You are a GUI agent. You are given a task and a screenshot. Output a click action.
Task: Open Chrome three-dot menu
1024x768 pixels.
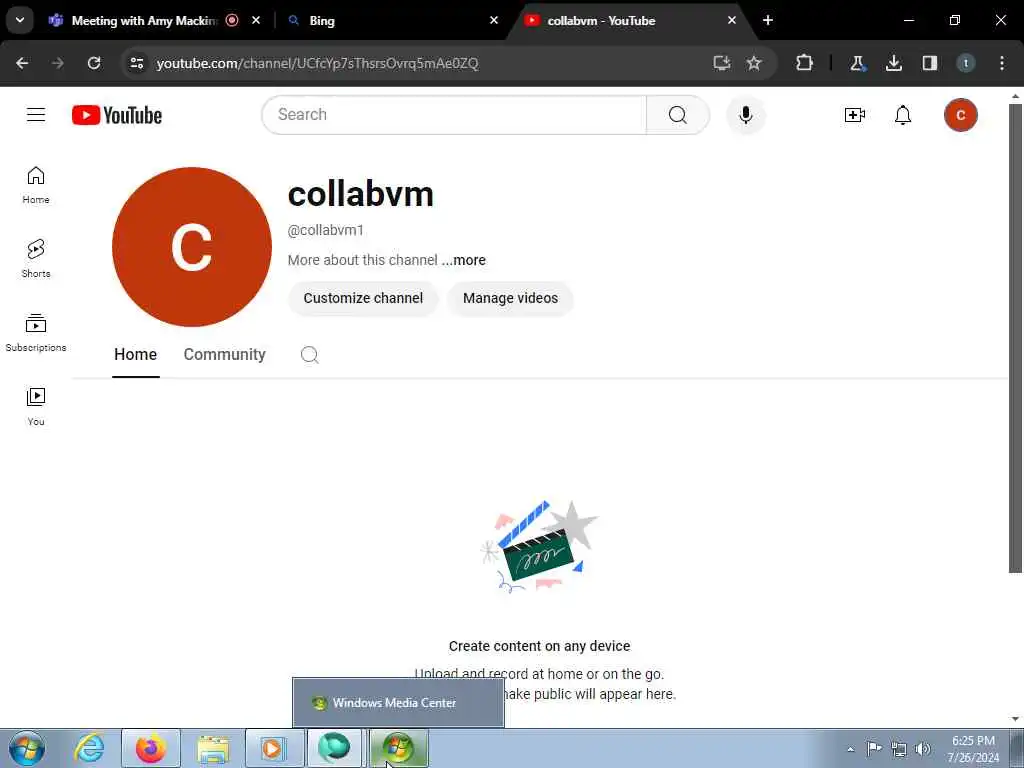click(x=1002, y=63)
